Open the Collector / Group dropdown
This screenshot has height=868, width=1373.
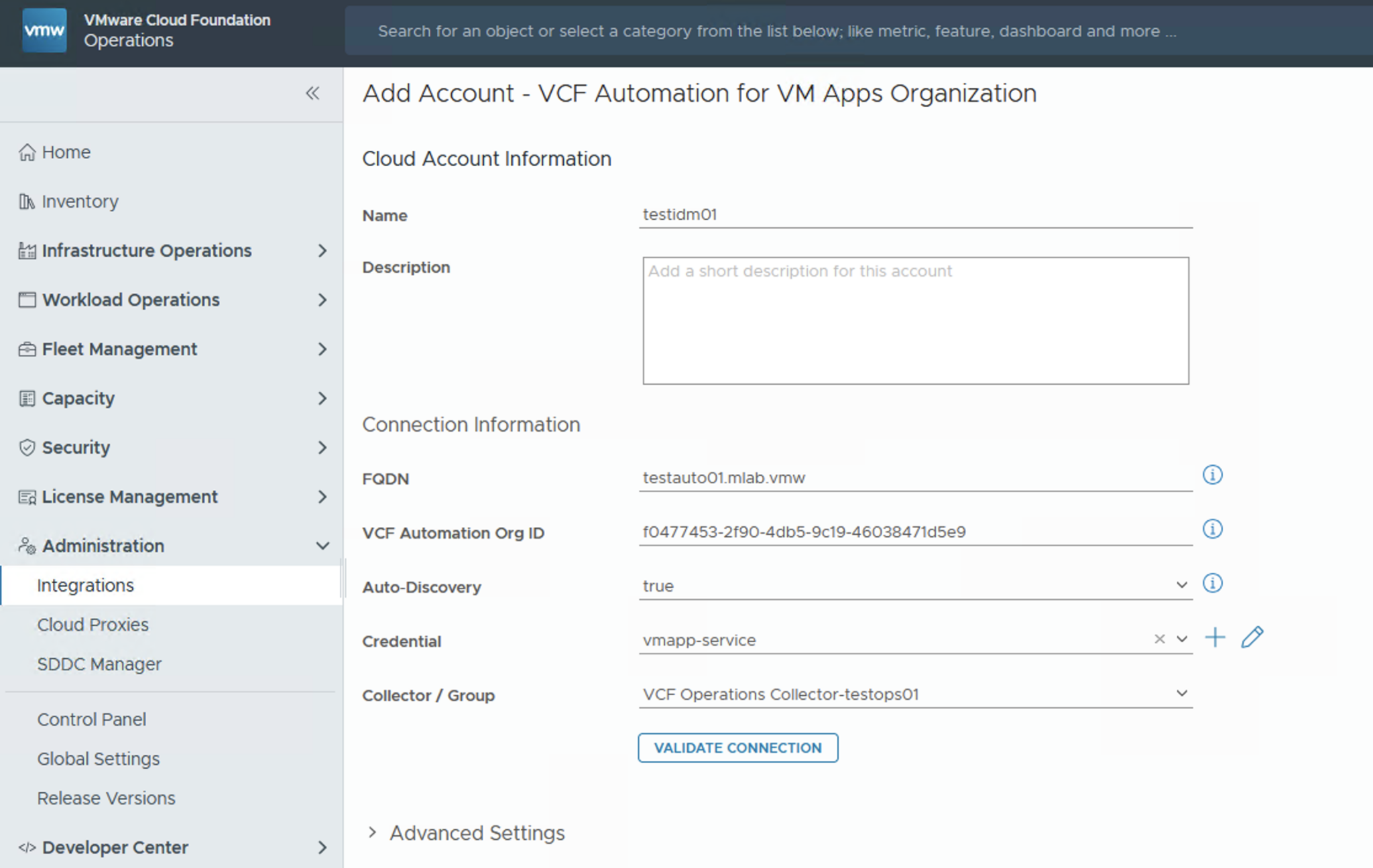(x=1182, y=693)
